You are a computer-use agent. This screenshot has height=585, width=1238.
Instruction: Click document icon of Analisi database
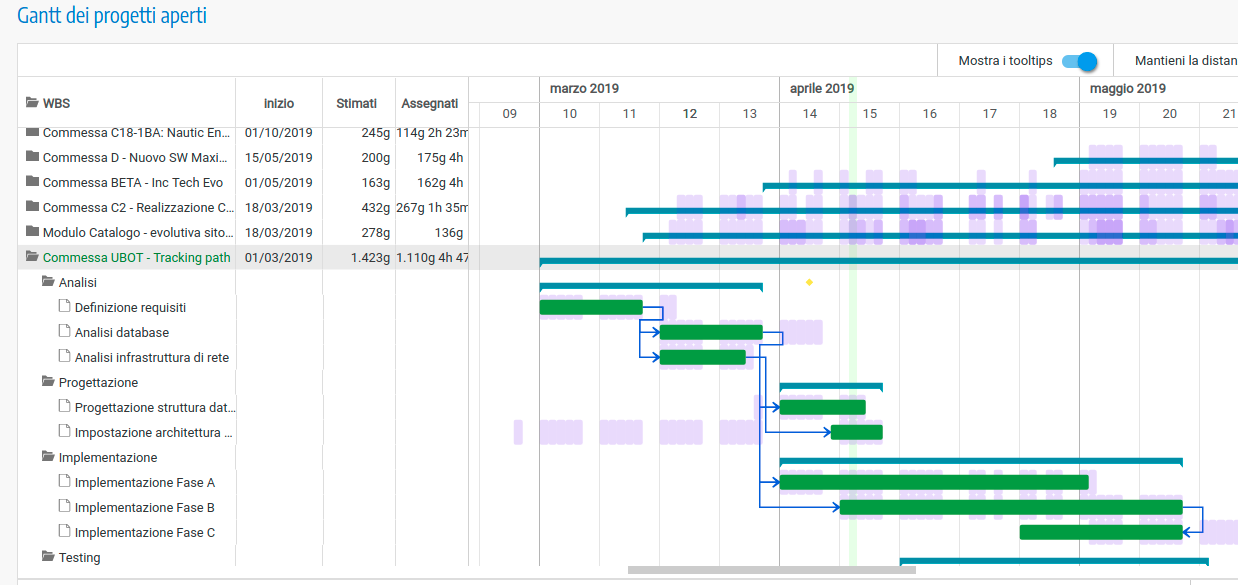[65, 332]
